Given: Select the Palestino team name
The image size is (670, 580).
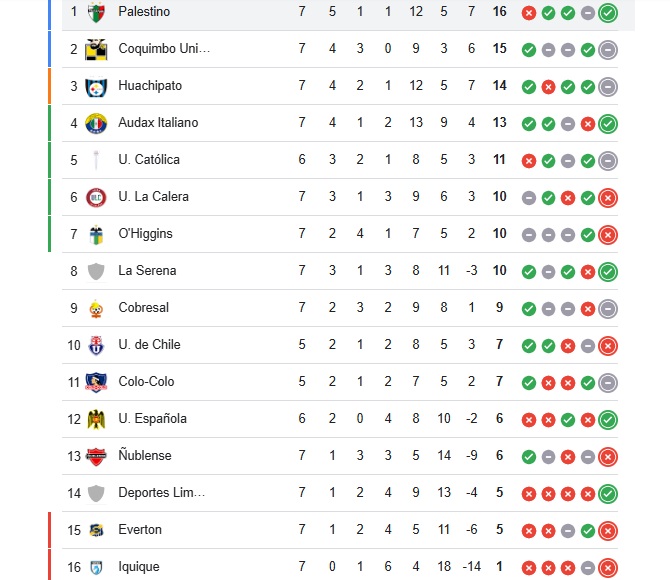Looking at the screenshot, I should click(x=144, y=12).
